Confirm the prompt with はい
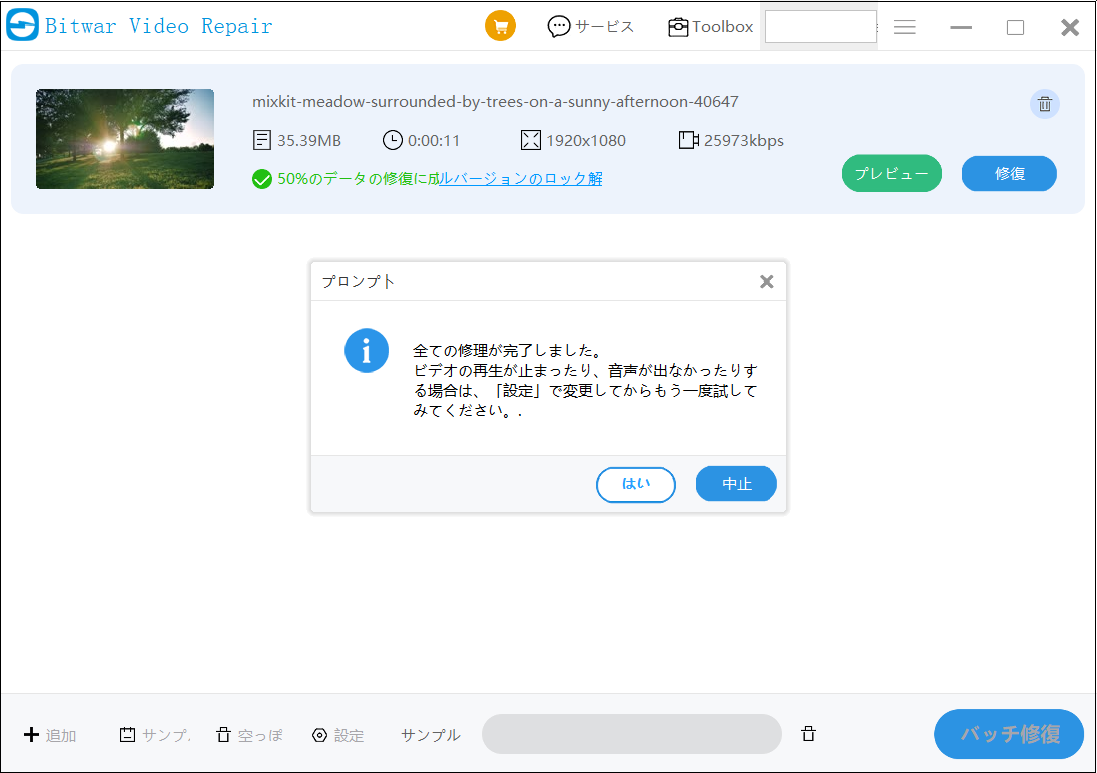 click(635, 484)
